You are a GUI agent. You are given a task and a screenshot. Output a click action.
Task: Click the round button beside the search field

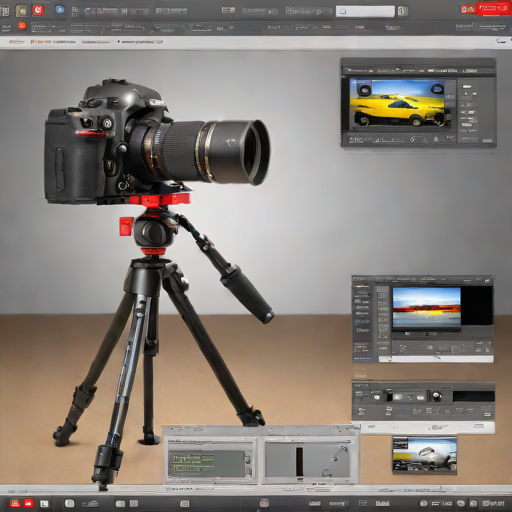[x=403, y=11]
